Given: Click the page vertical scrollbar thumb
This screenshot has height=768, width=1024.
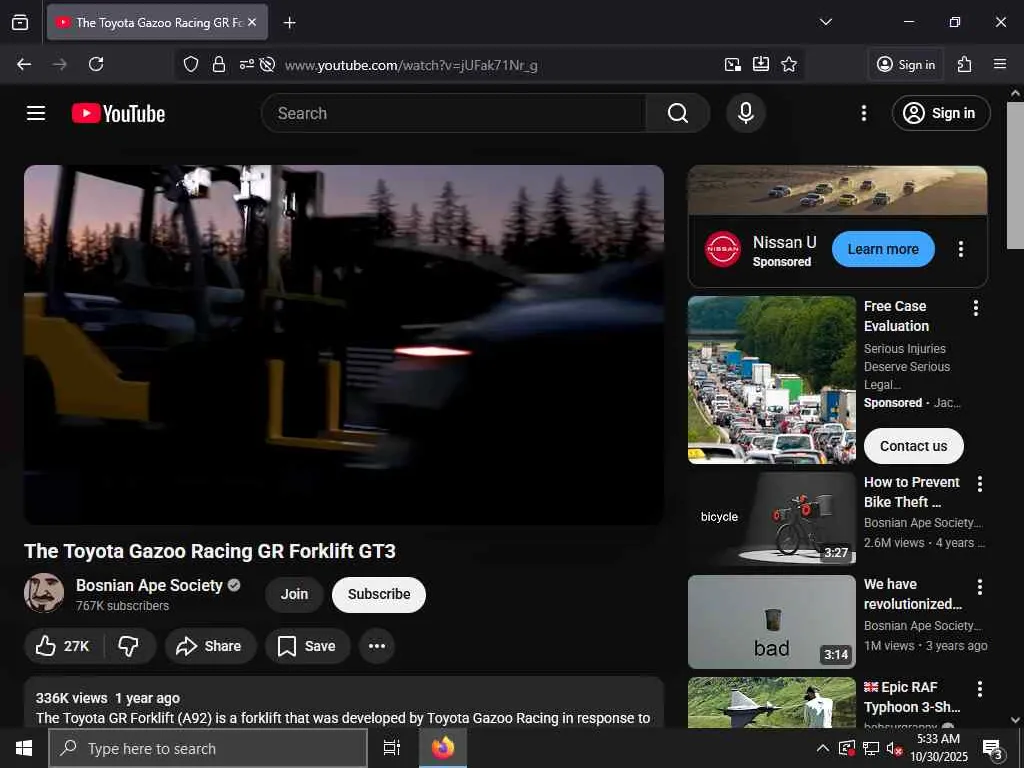Looking at the screenshot, I should [1016, 175].
